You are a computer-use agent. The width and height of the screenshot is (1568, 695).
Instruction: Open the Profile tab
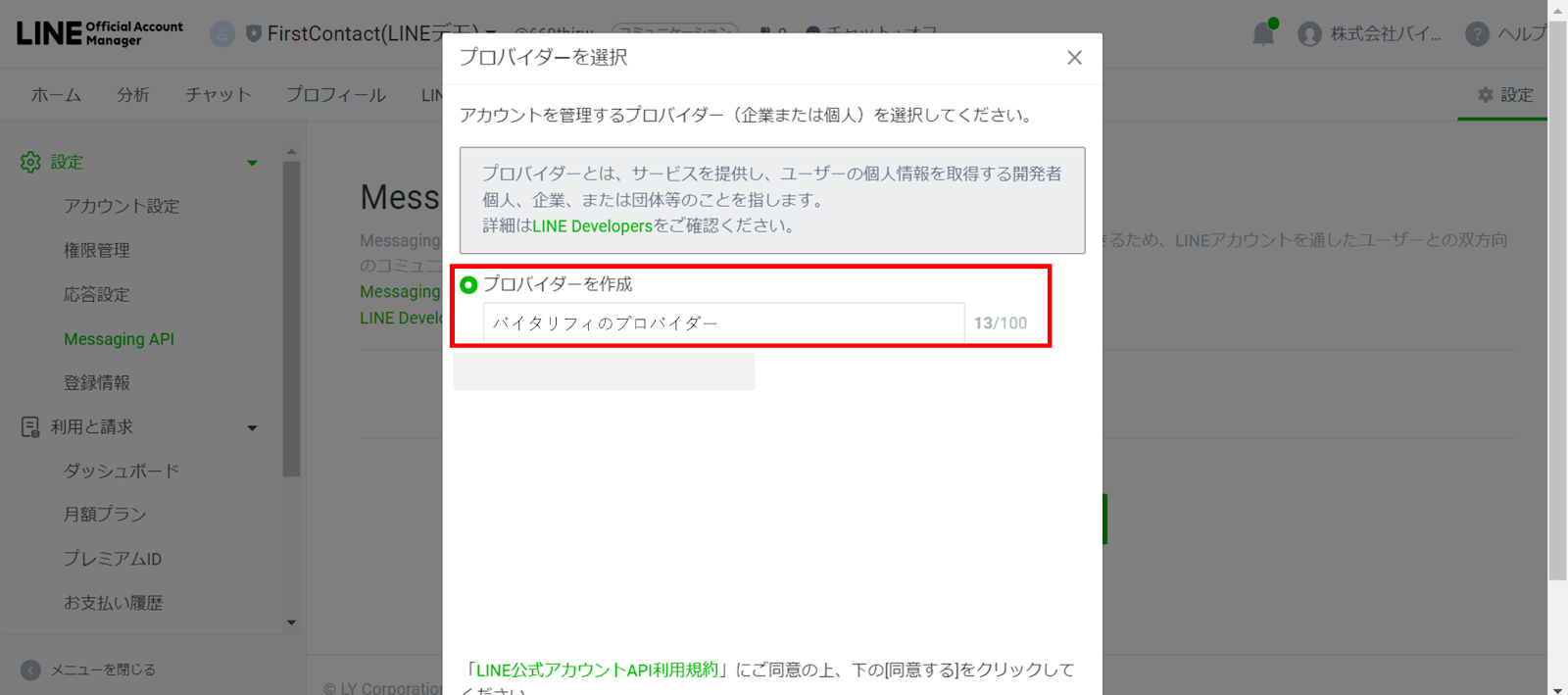tap(336, 95)
